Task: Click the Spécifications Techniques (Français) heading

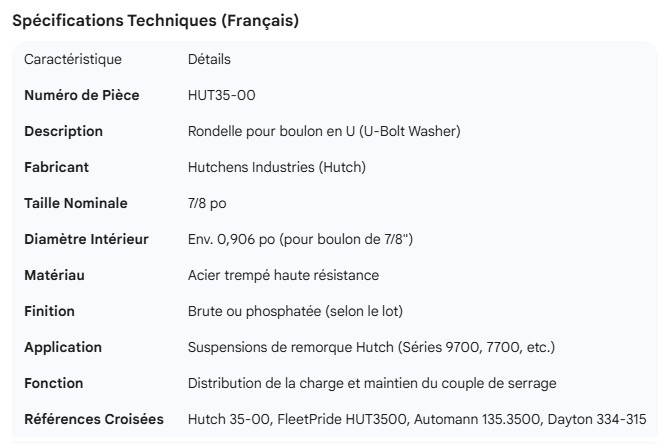Action: pyautogui.click(x=155, y=21)
